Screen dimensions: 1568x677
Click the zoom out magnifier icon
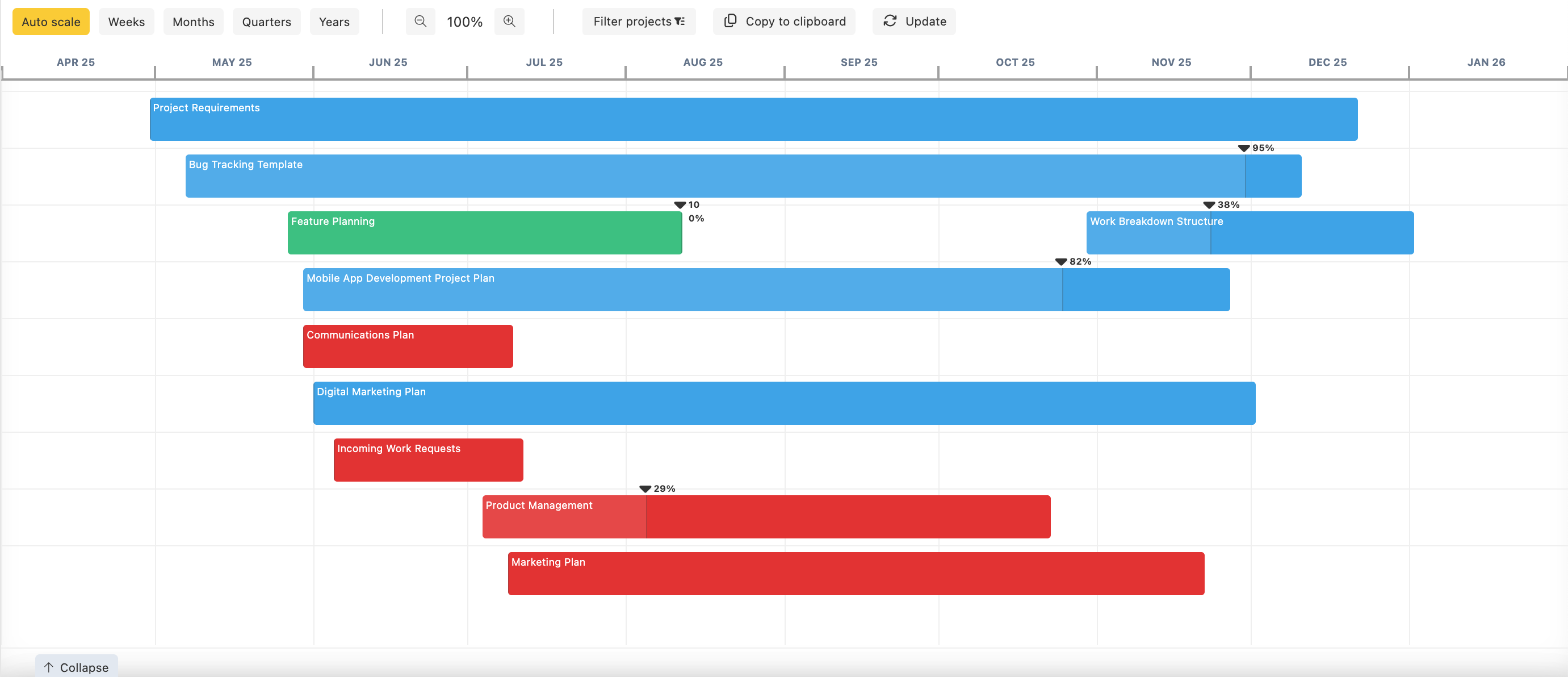[x=420, y=22]
